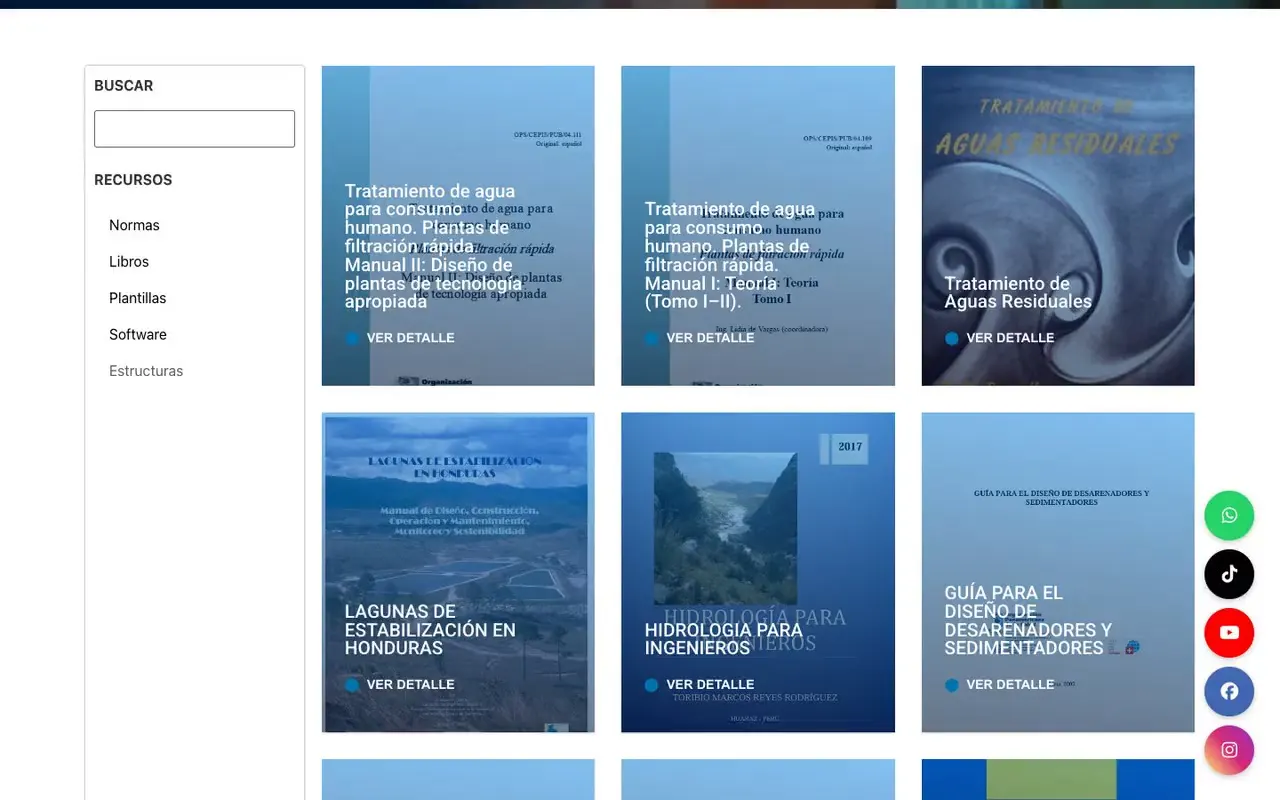Open the TikTok floating icon
The height and width of the screenshot is (800, 1280).
point(1229,574)
